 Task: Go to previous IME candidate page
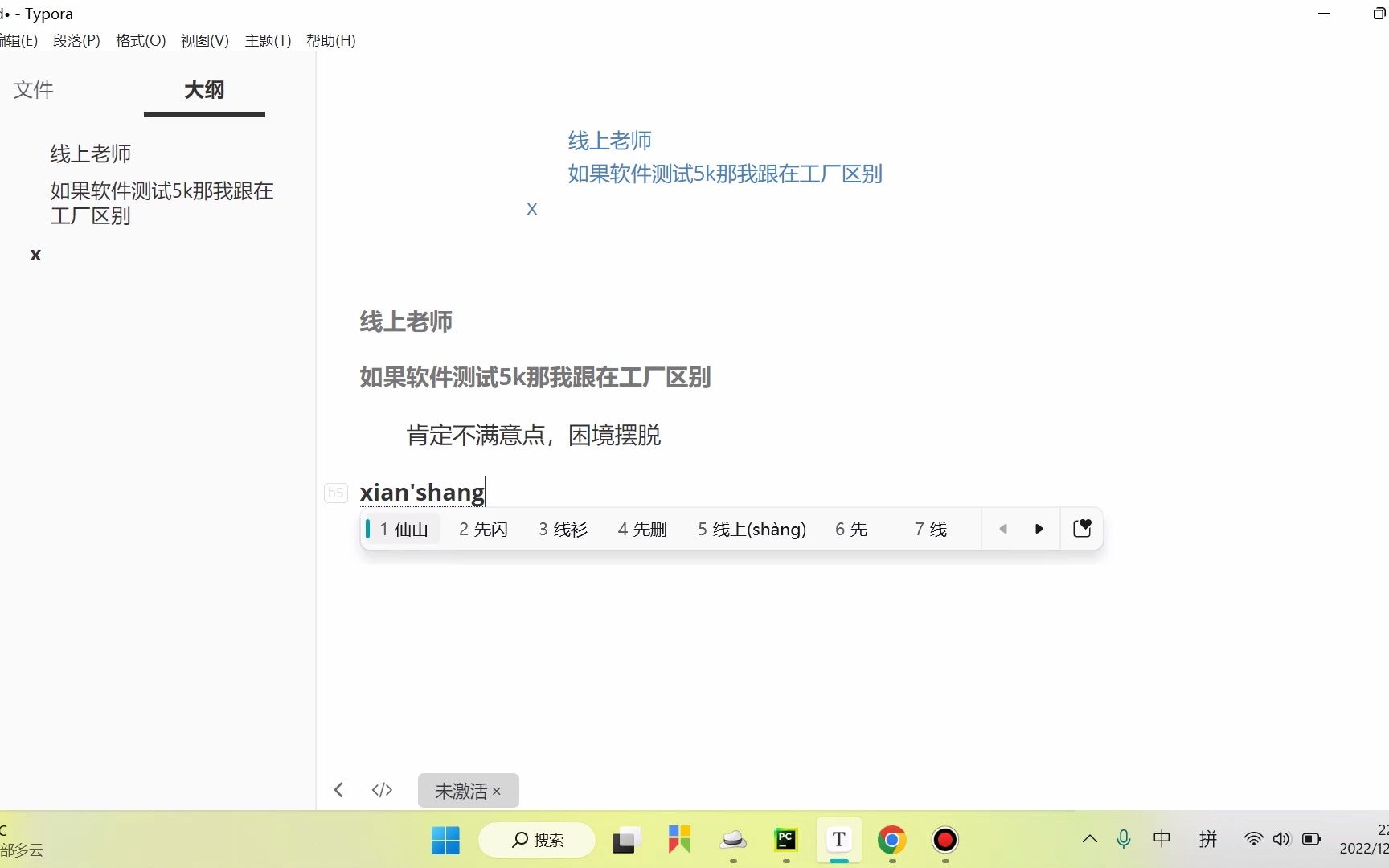(x=1003, y=529)
